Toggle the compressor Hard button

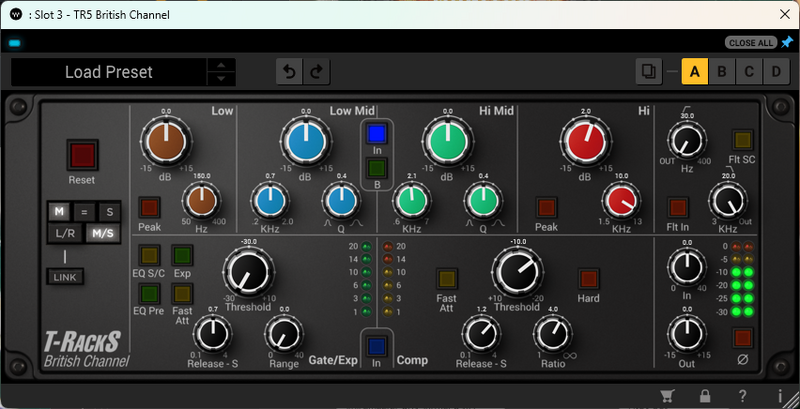tap(588, 278)
